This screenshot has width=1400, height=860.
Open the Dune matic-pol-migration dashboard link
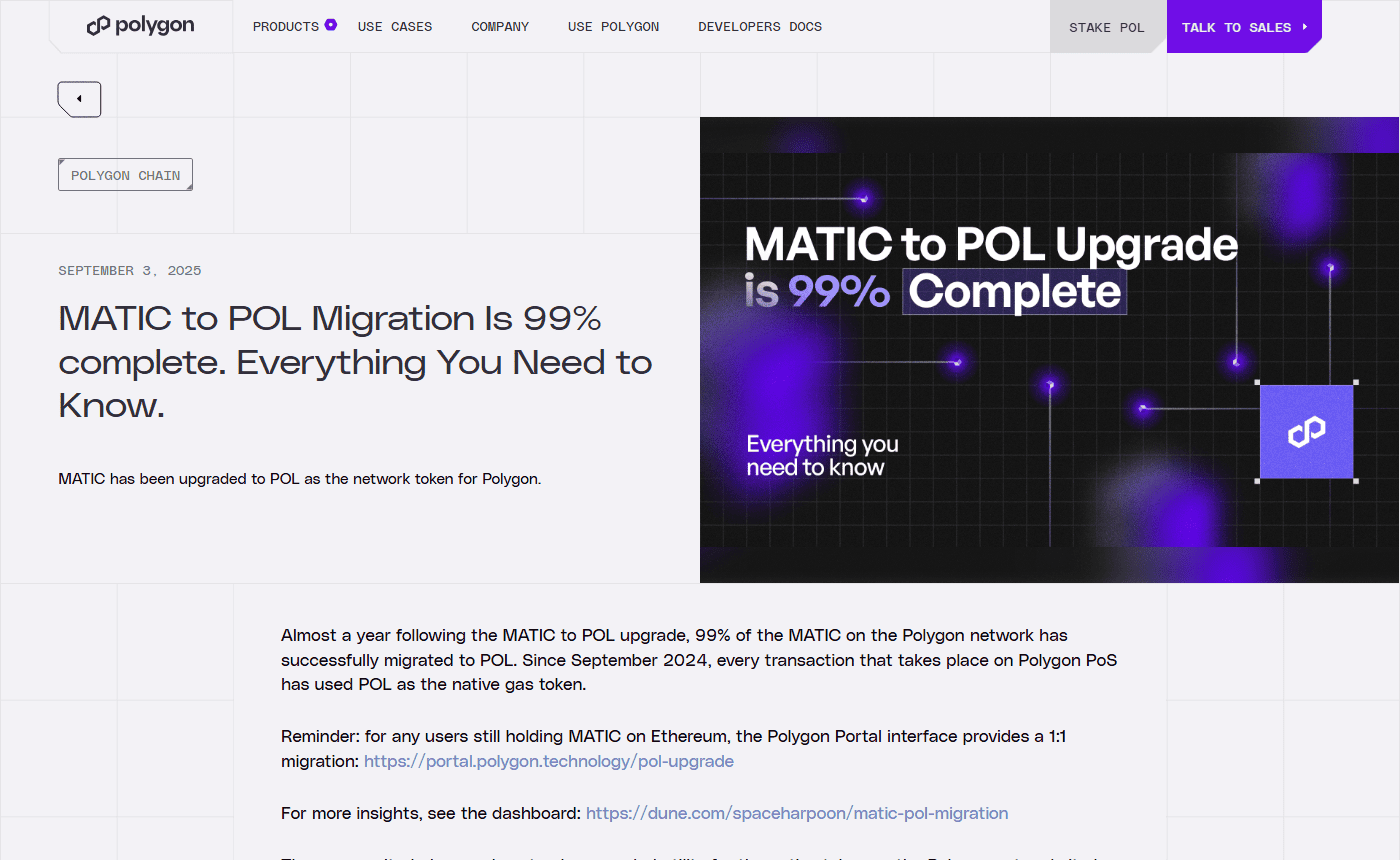click(797, 813)
